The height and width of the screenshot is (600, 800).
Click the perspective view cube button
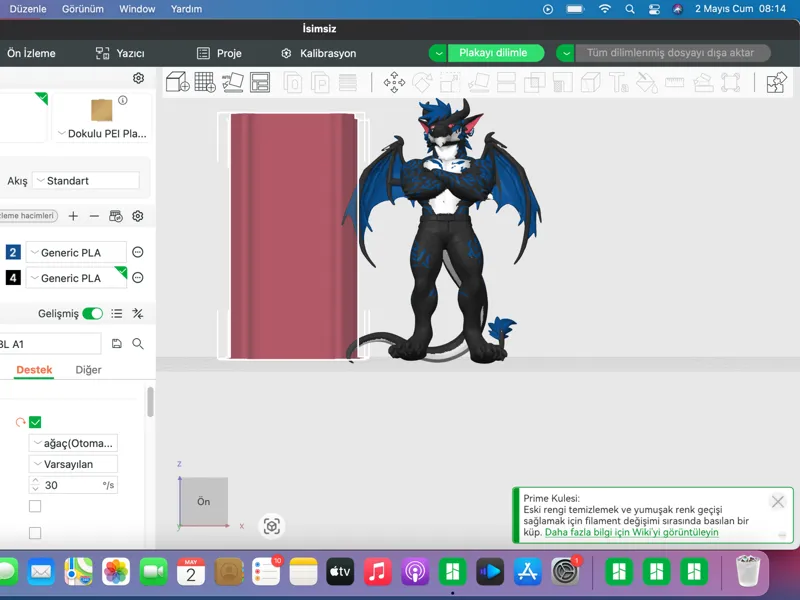pos(271,526)
